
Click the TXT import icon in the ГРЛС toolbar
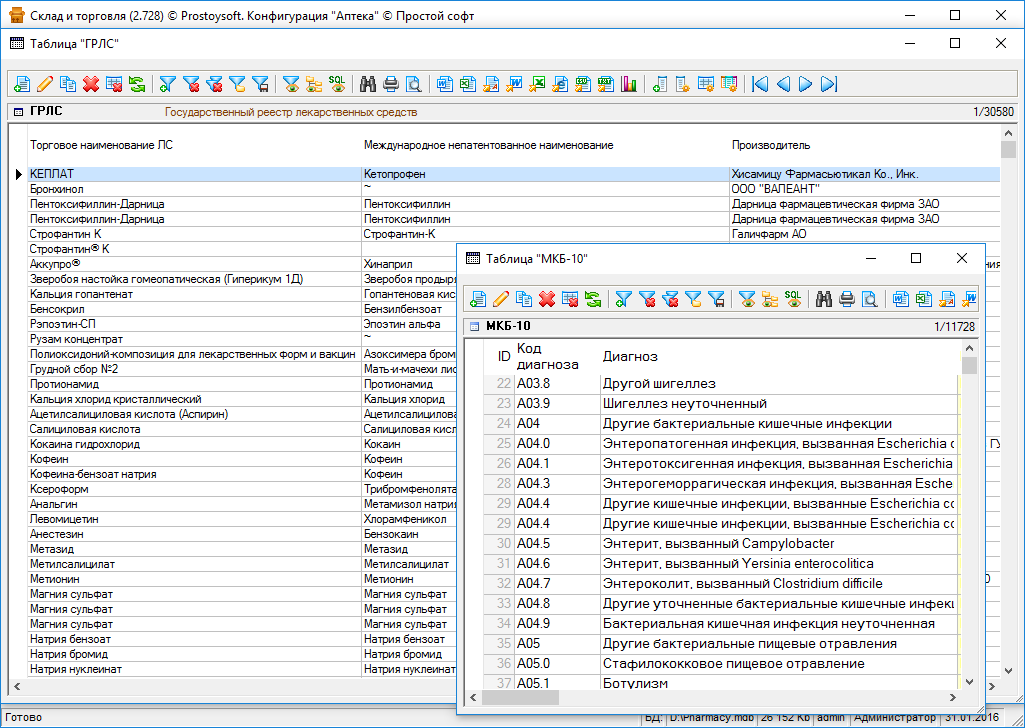tap(606, 84)
